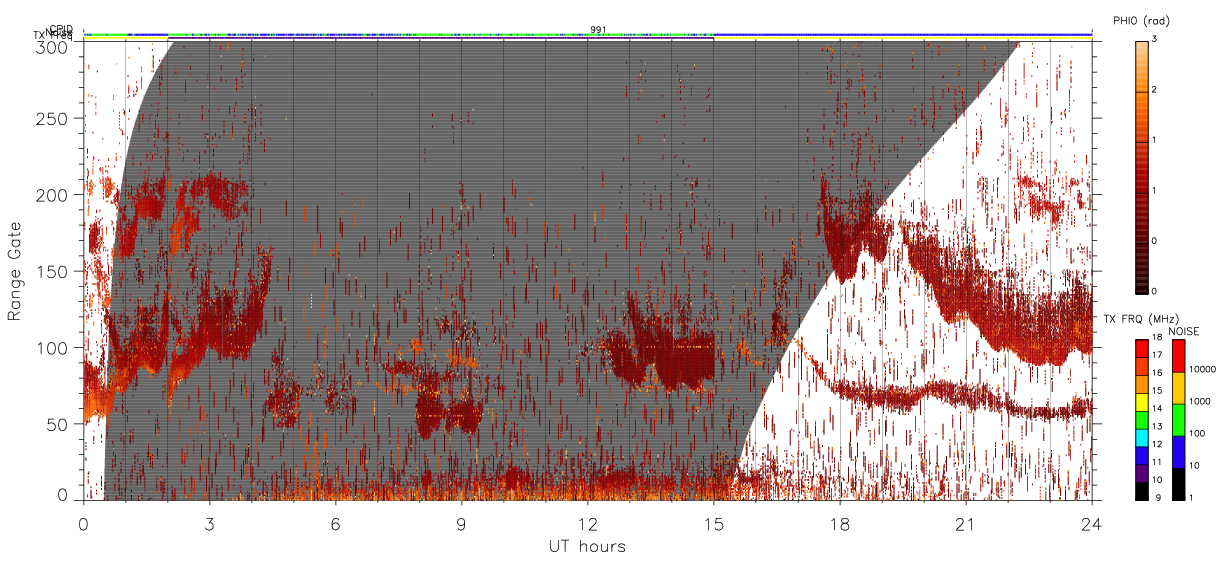Click the red 17–18 MHz TX FRQ swatch
1228x567 pixels.
1141,349
